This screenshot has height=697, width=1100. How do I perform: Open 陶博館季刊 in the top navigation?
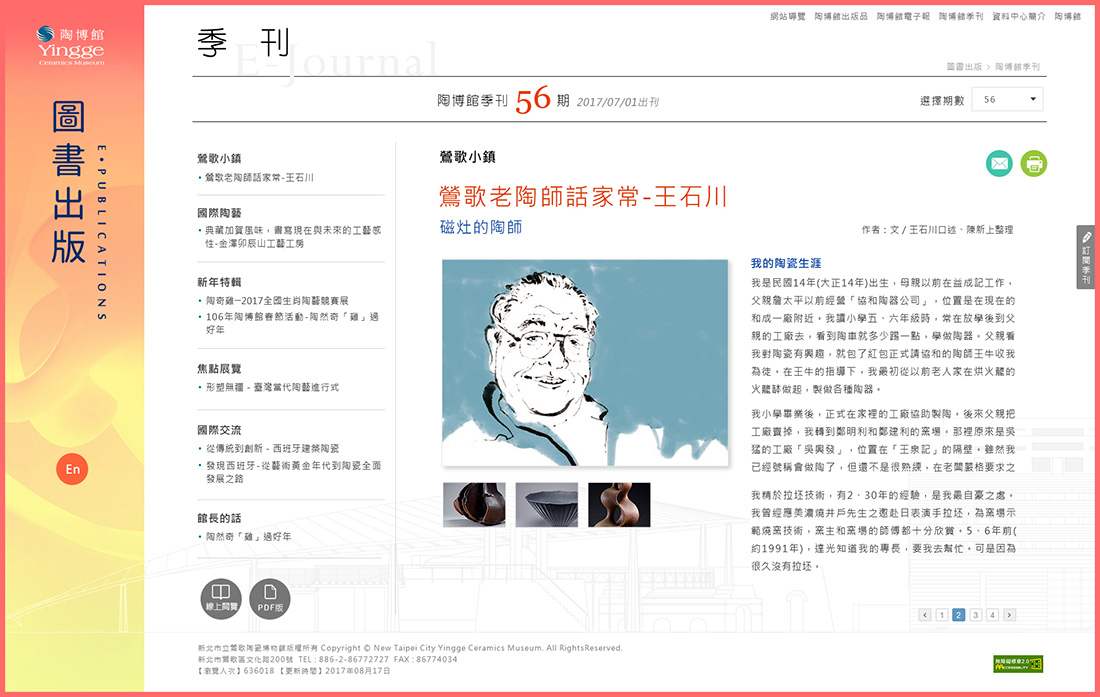pos(961,17)
